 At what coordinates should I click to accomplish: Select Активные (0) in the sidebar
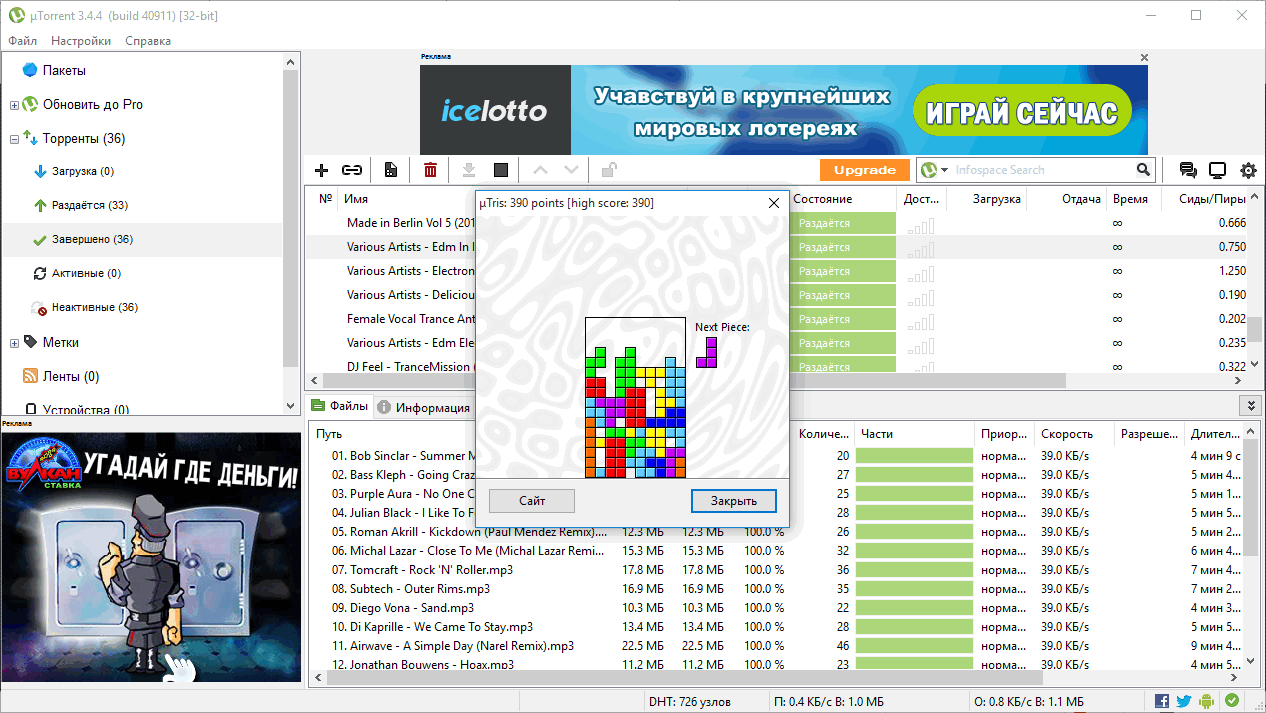[86, 273]
